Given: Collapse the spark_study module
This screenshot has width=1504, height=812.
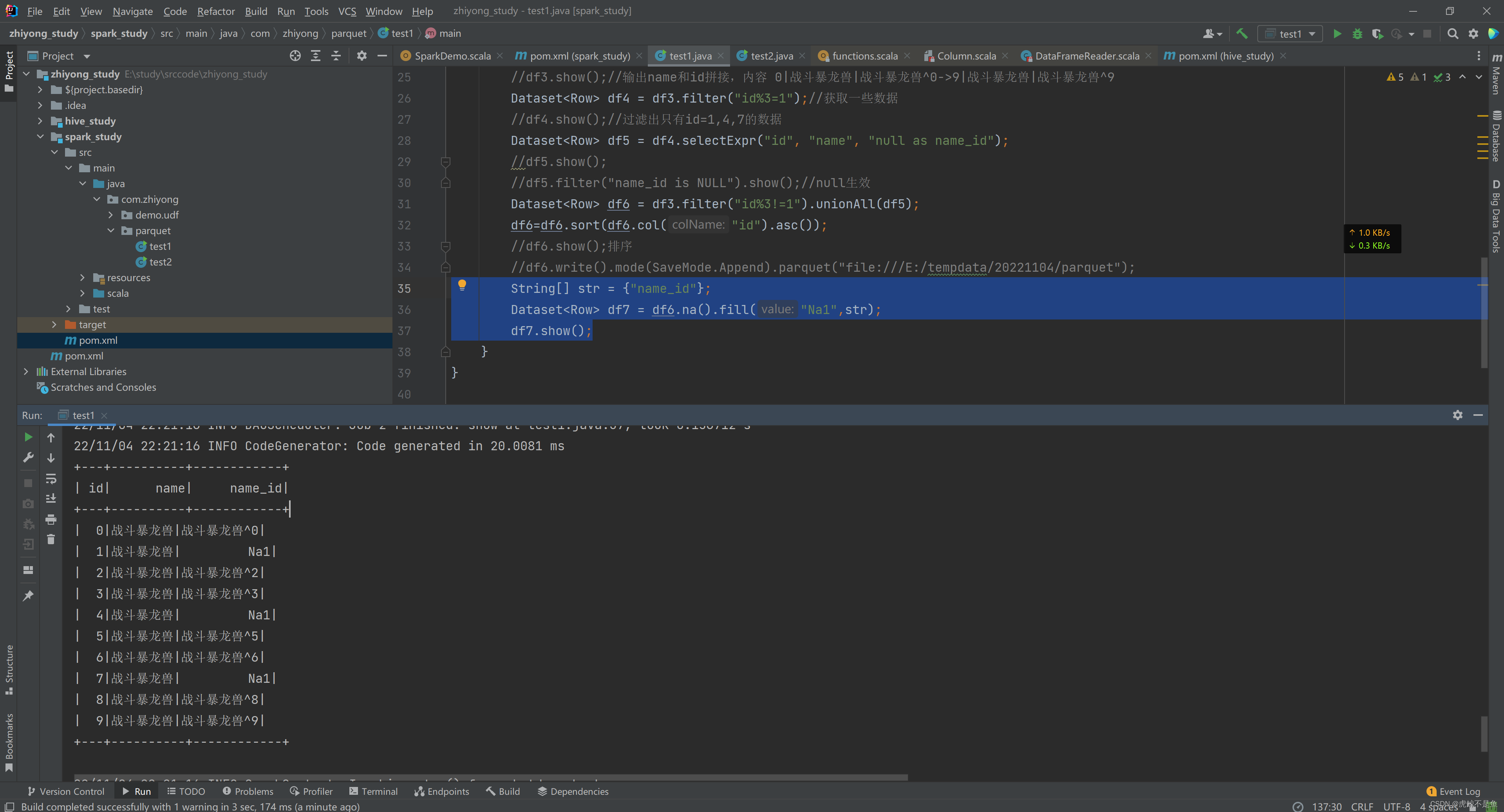Looking at the screenshot, I should coord(40,137).
